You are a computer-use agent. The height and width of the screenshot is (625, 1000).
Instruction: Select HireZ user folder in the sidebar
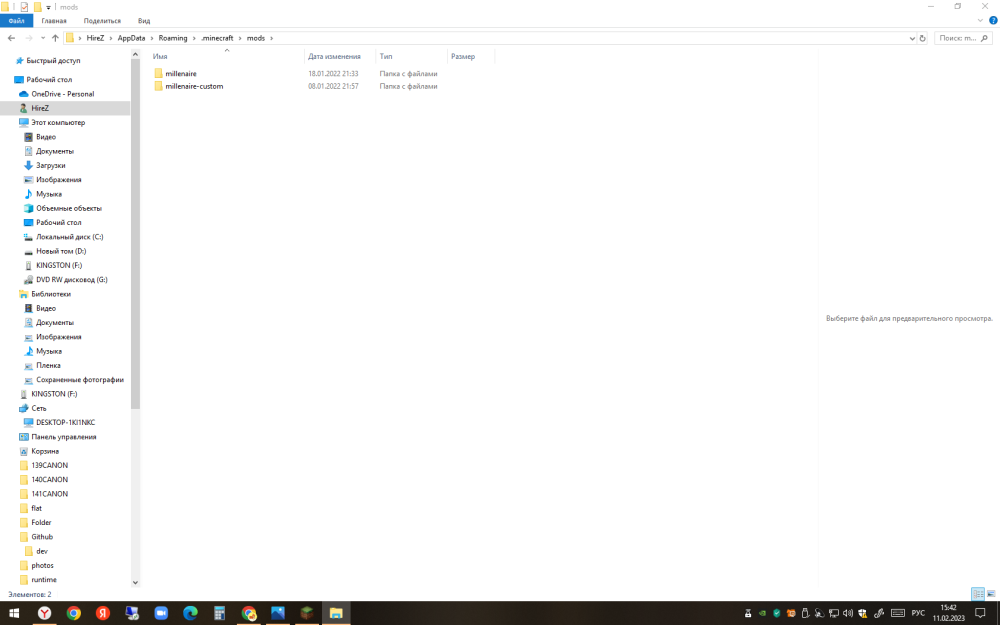pos(40,108)
